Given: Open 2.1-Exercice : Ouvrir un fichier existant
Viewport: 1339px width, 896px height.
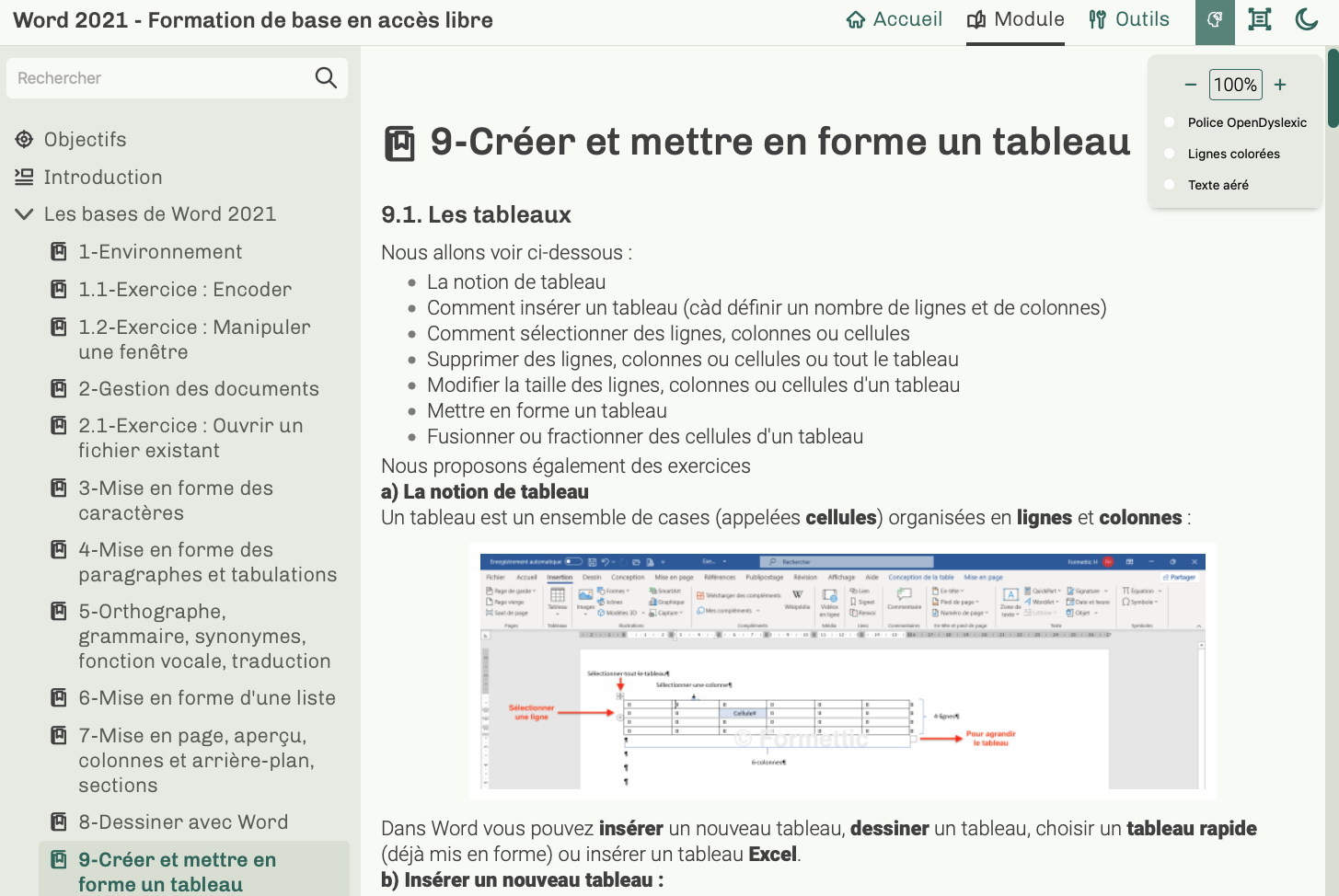Looking at the screenshot, I should 190,438.
